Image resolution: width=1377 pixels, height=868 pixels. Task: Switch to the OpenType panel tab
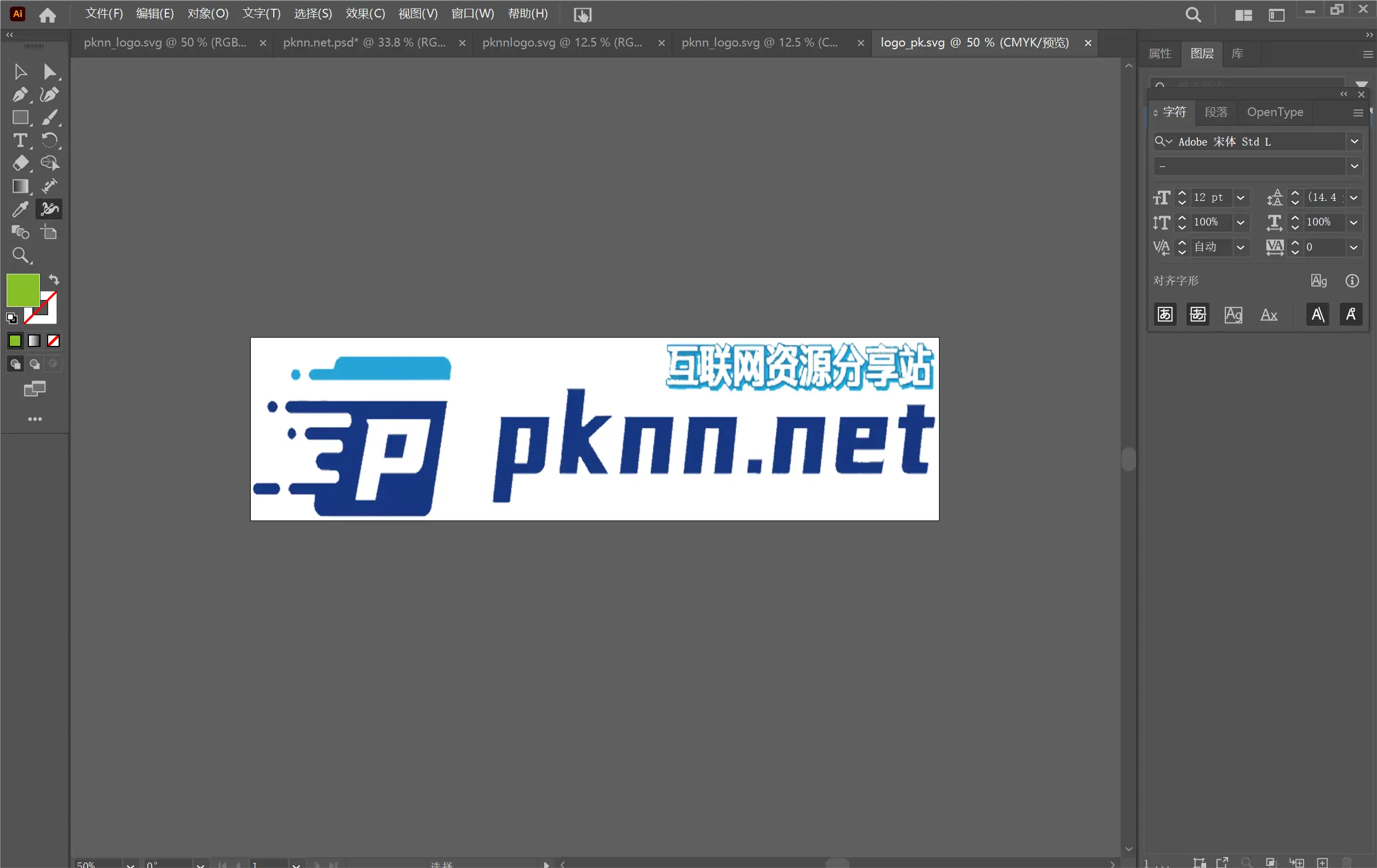click(1275, 112)
